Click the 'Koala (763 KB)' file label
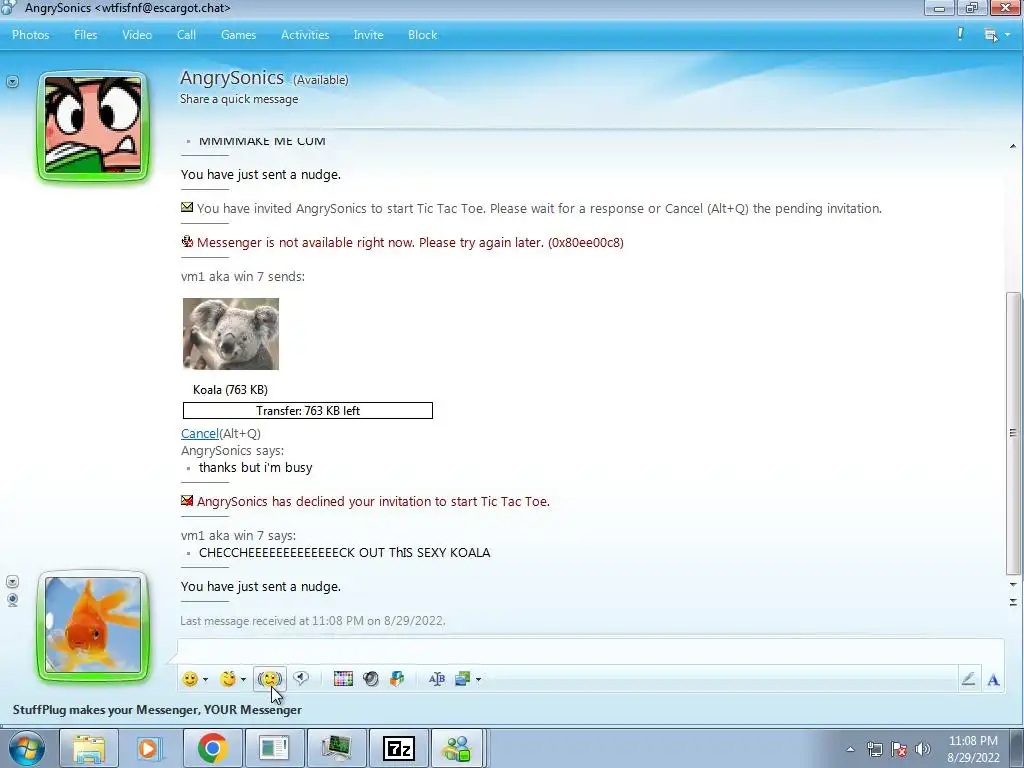This screenshot has width=1024, height=768. pyautogui.click(x=231, y=390)
